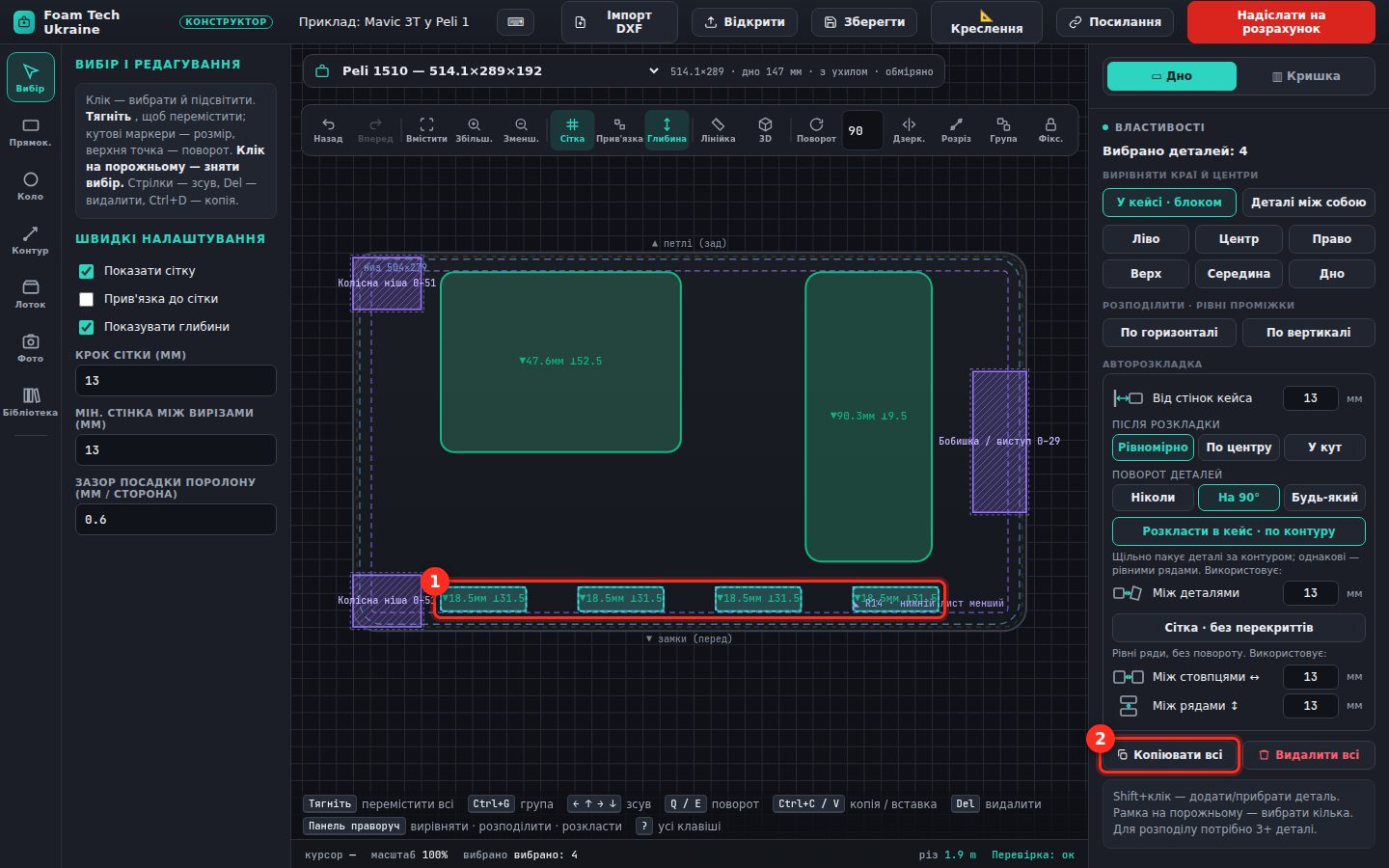The height and width of the screenshot is (868, 1389).
Task: Toggle Прив'язка snapping in toolbar
Action: pos(619,130)
